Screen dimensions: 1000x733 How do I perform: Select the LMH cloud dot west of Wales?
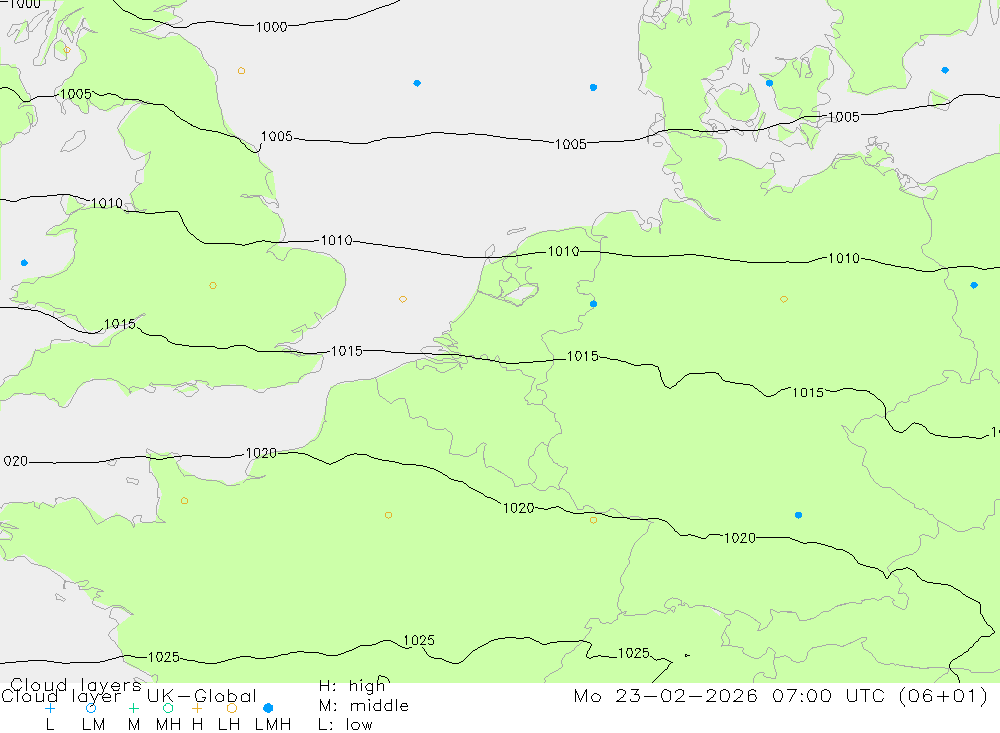click(x=24, y=263)
